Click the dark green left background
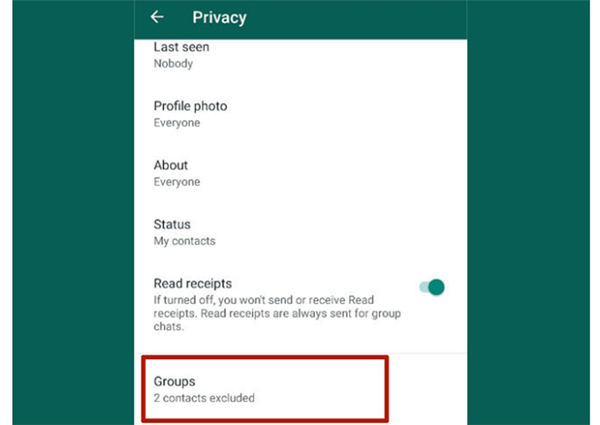 (73, 212)
